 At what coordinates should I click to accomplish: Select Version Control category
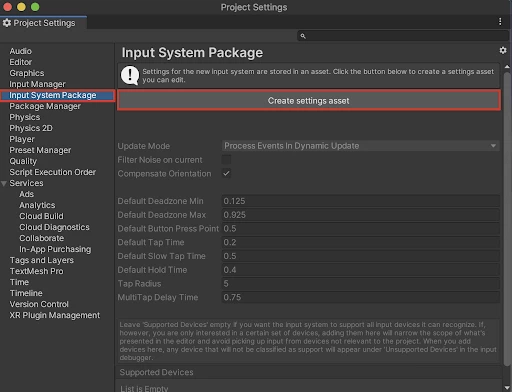[x=39, y=304]
